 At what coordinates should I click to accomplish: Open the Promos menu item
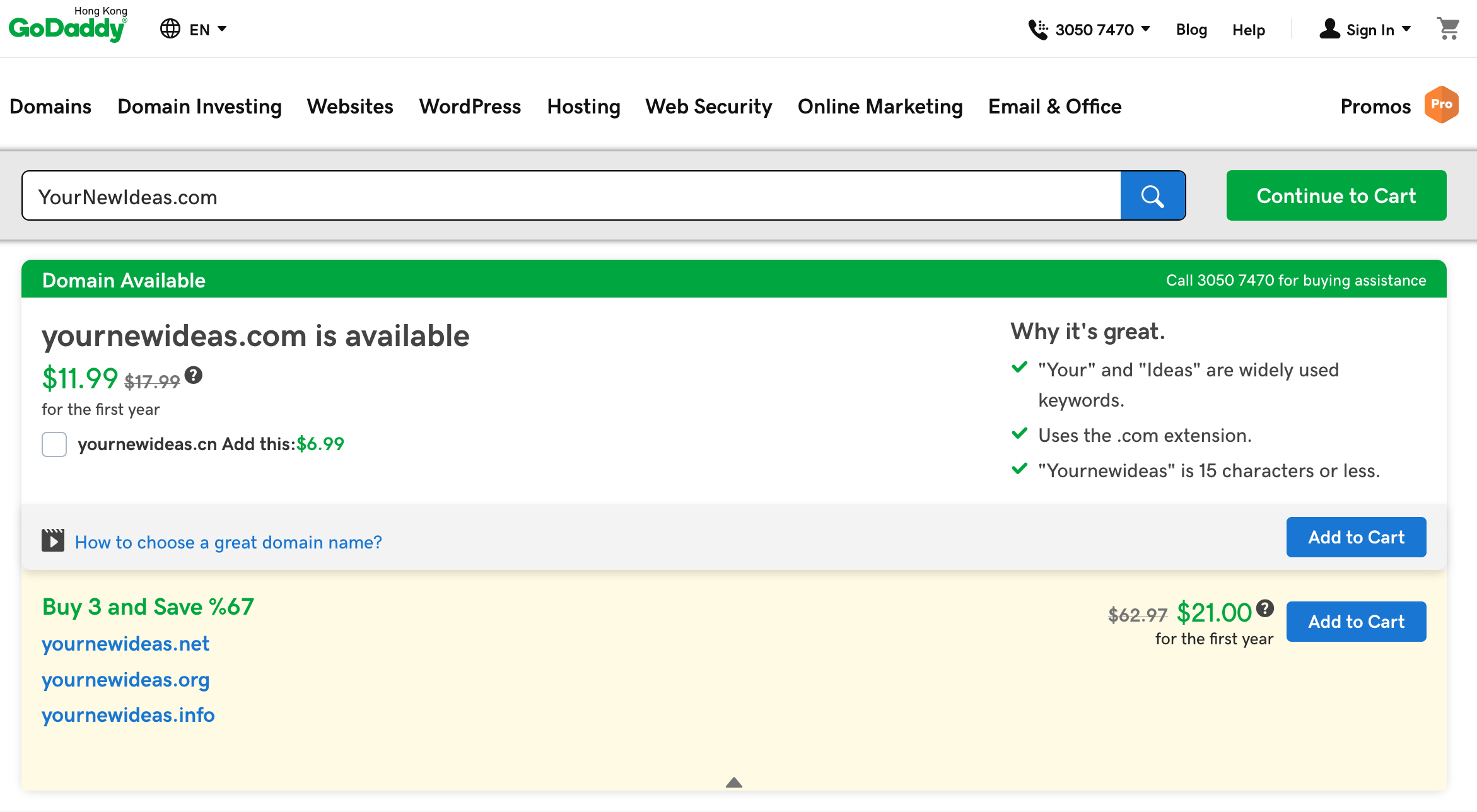coord(1375,107)
